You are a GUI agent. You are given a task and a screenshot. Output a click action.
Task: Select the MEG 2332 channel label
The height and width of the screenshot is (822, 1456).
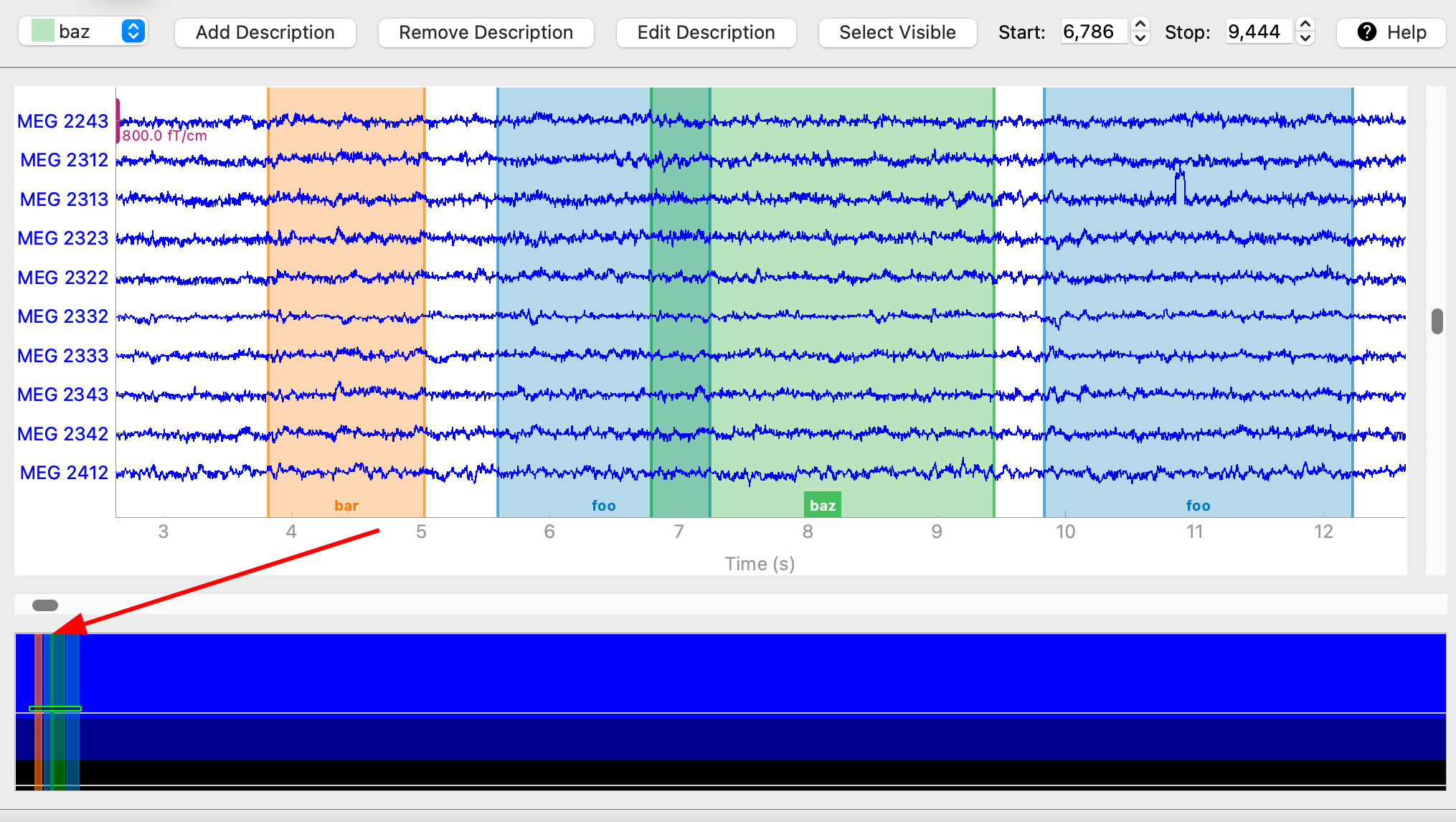[63, 316]
